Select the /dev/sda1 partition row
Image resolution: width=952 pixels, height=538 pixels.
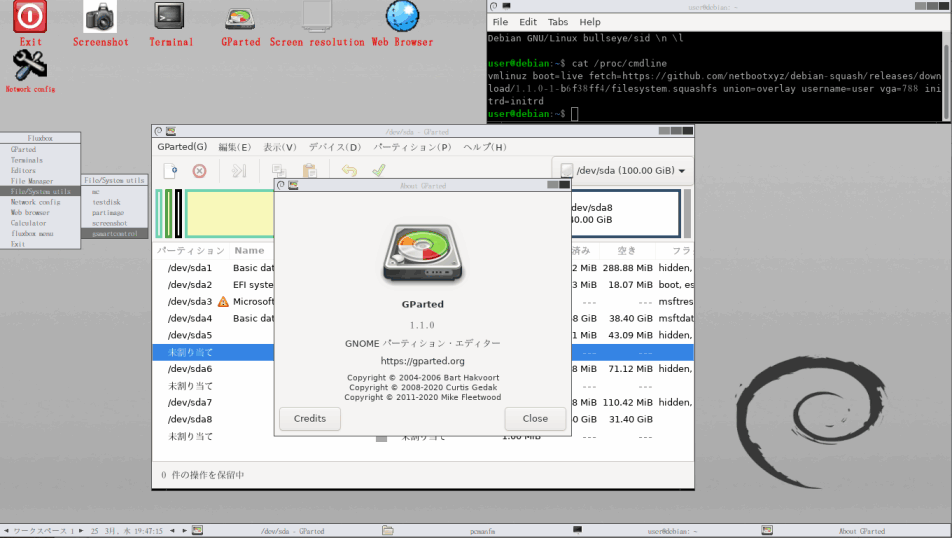423,268
